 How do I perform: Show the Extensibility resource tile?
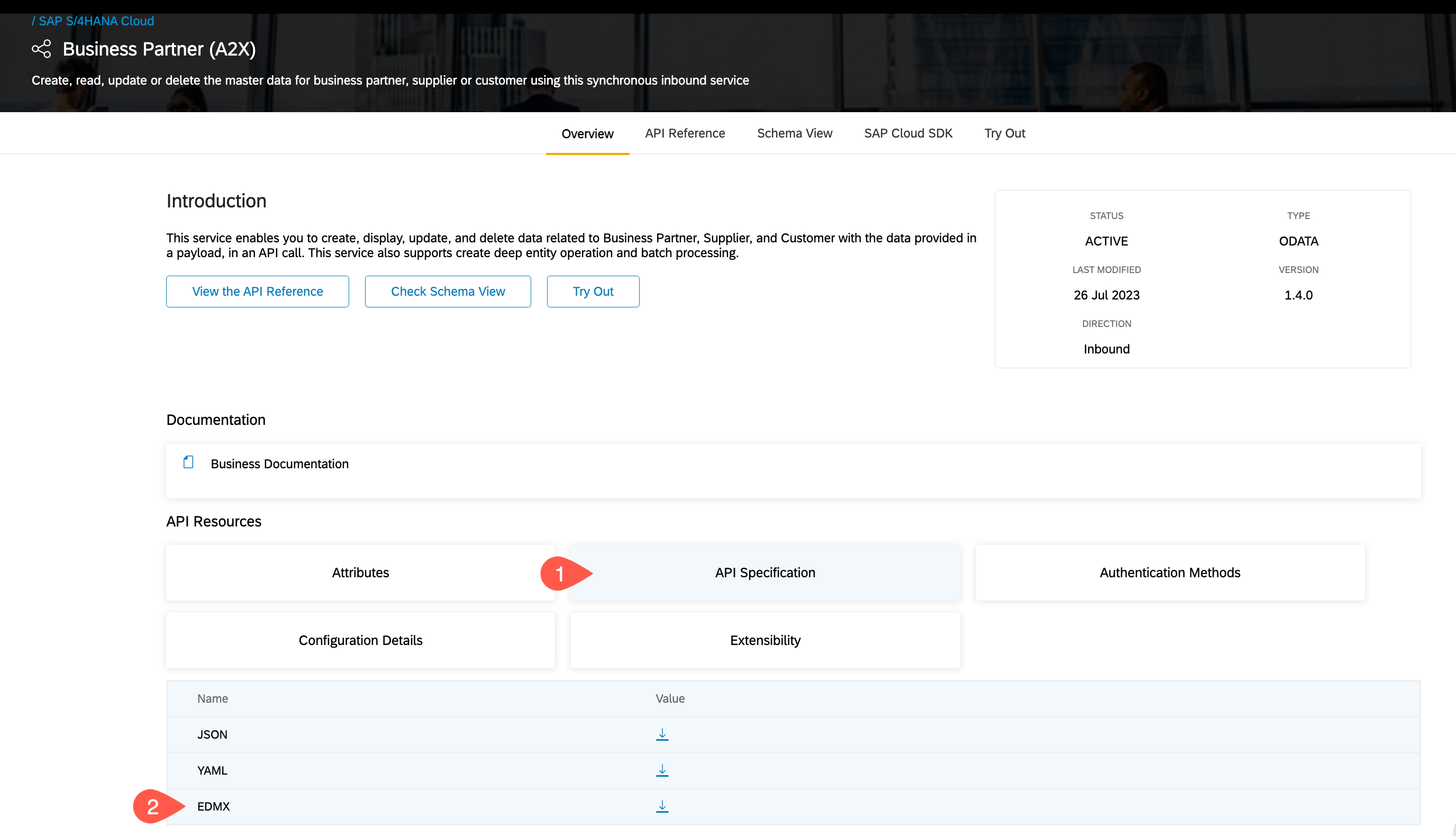765,640
